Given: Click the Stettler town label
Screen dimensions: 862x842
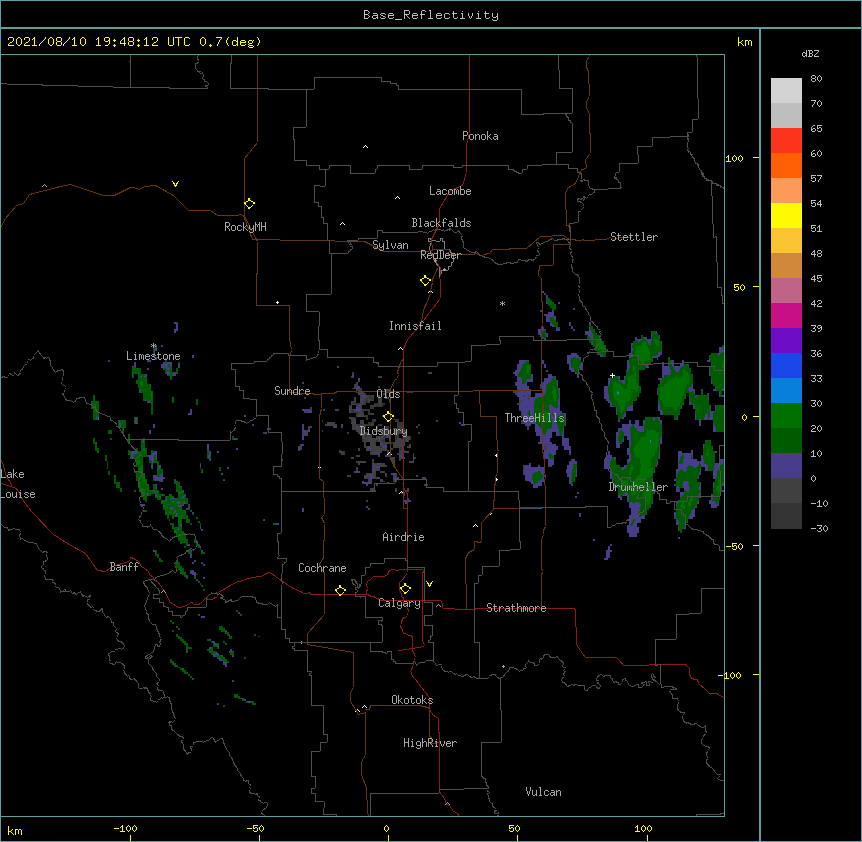Looking at the screenshot, I should click(x=634, y=237).
